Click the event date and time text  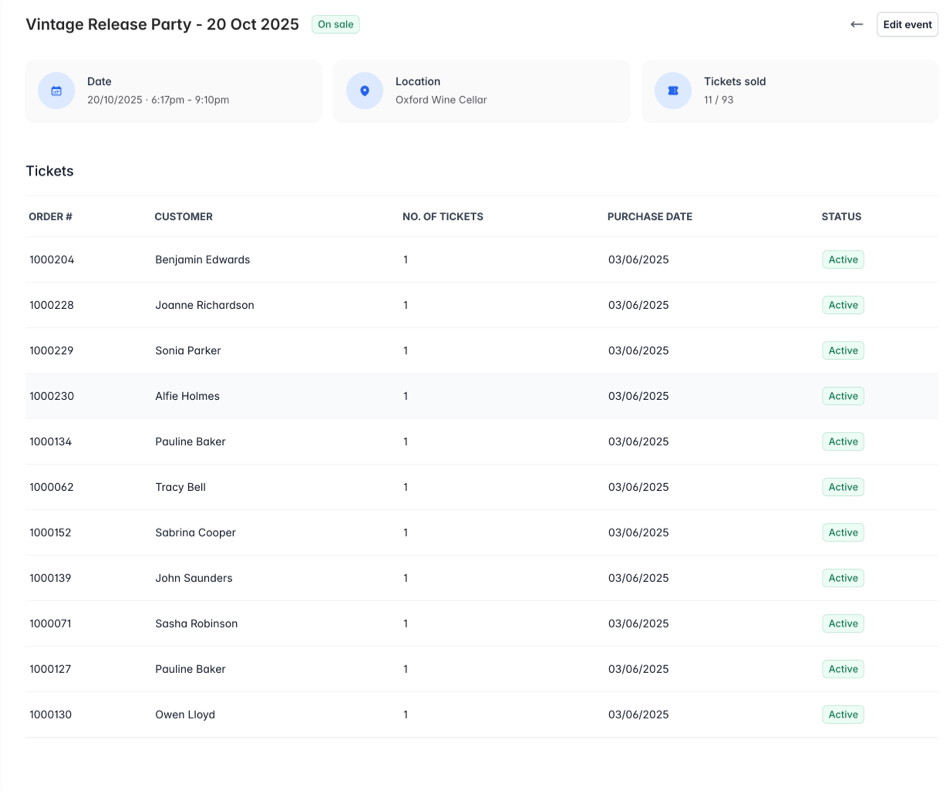coord(158,100)
